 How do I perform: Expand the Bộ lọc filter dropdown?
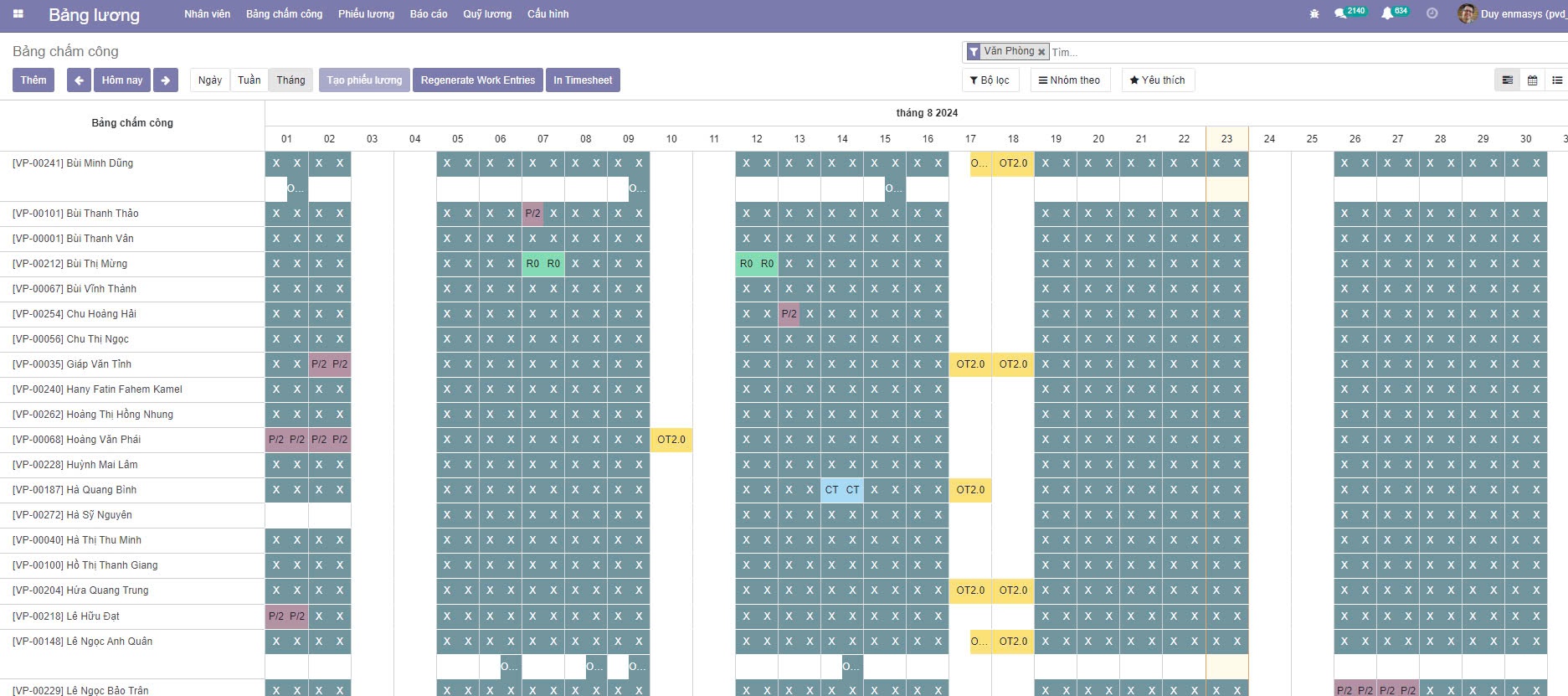[990, 80]
